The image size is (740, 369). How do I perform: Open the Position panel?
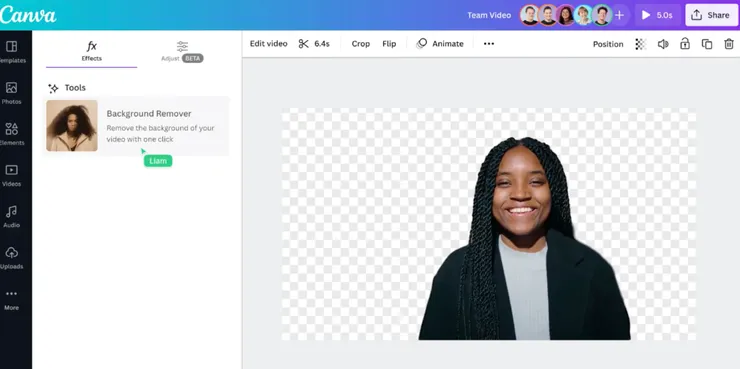pyautogui.click(x=608, y=44)
